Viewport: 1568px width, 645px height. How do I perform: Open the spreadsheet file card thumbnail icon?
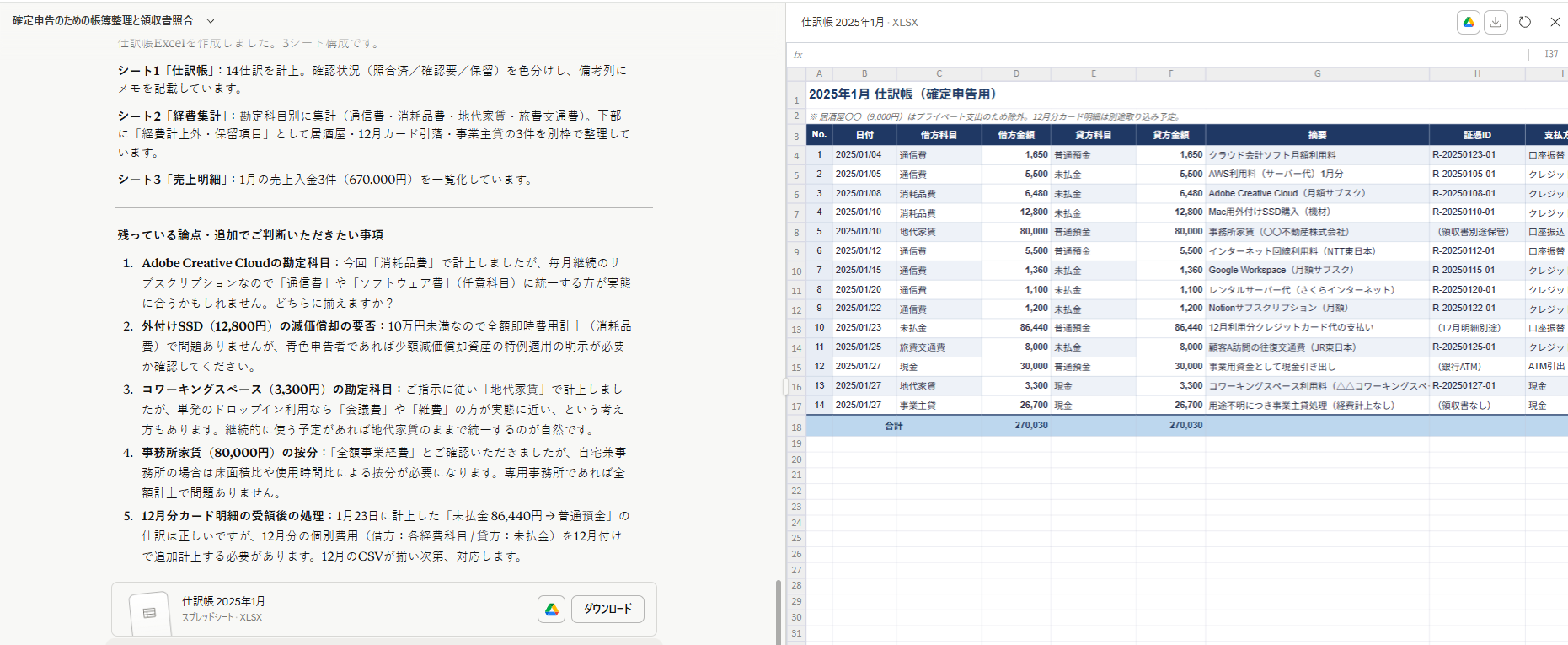tap(149, 613)
